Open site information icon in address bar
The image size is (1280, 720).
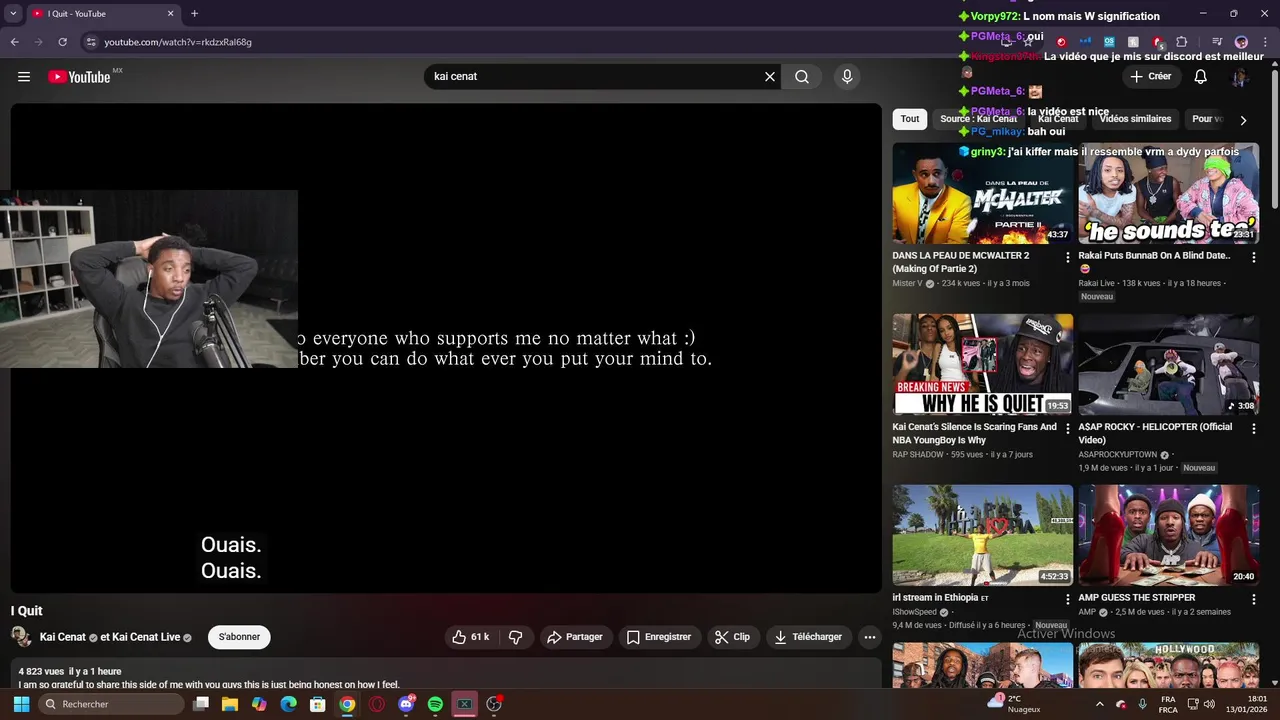click(x=91, y=42)
